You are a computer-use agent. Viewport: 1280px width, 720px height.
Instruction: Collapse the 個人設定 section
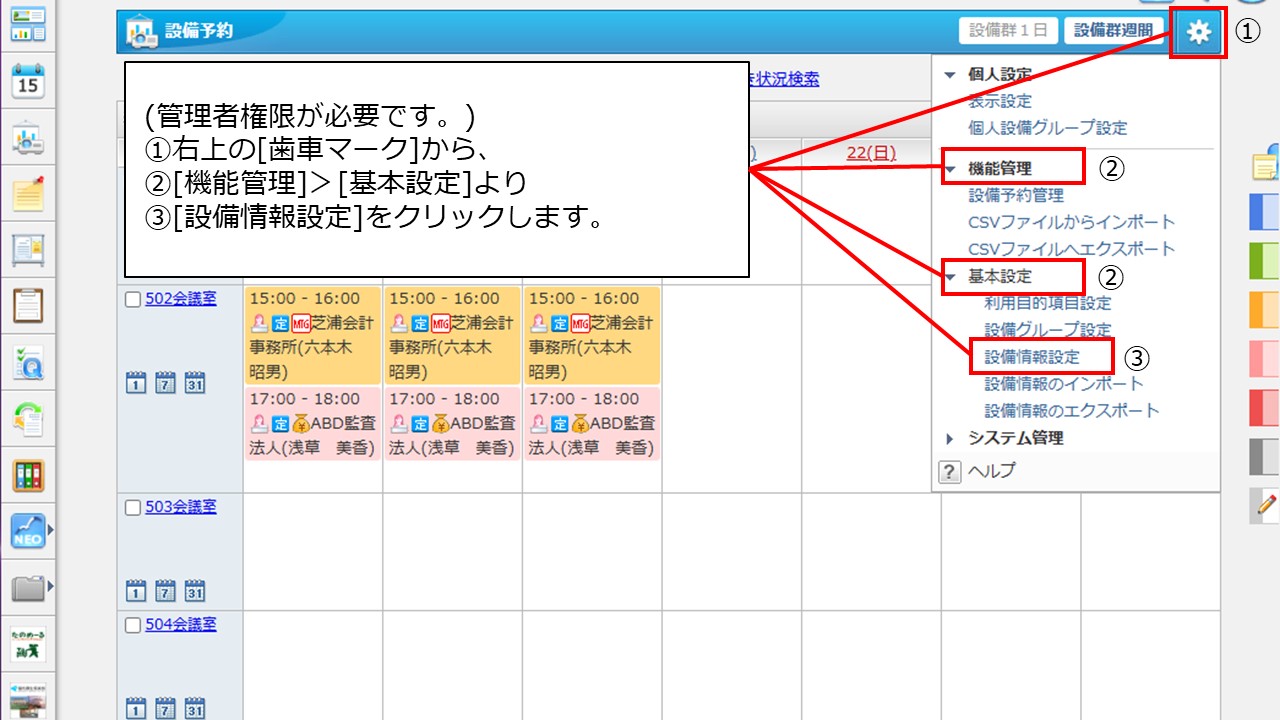pos(950,75)
